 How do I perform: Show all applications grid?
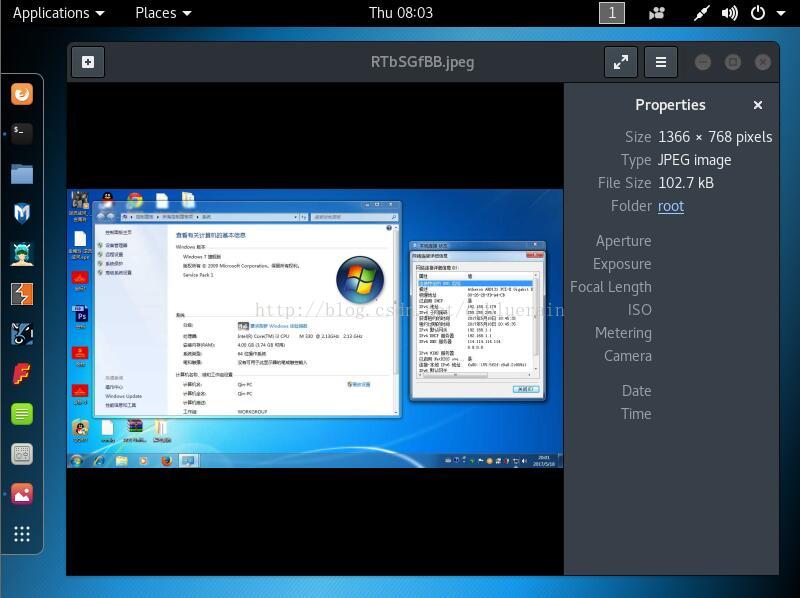coord(22,534)
